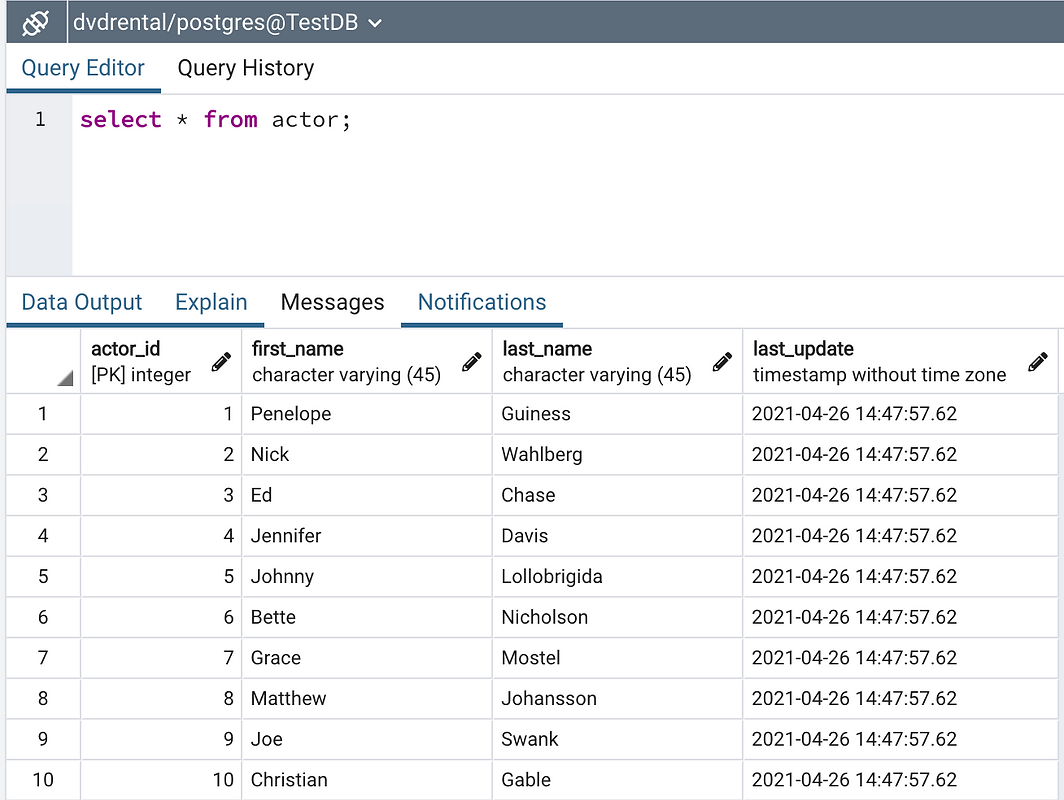Click the cell containing Nick
1064x800 pixels.
coord(367,455)
